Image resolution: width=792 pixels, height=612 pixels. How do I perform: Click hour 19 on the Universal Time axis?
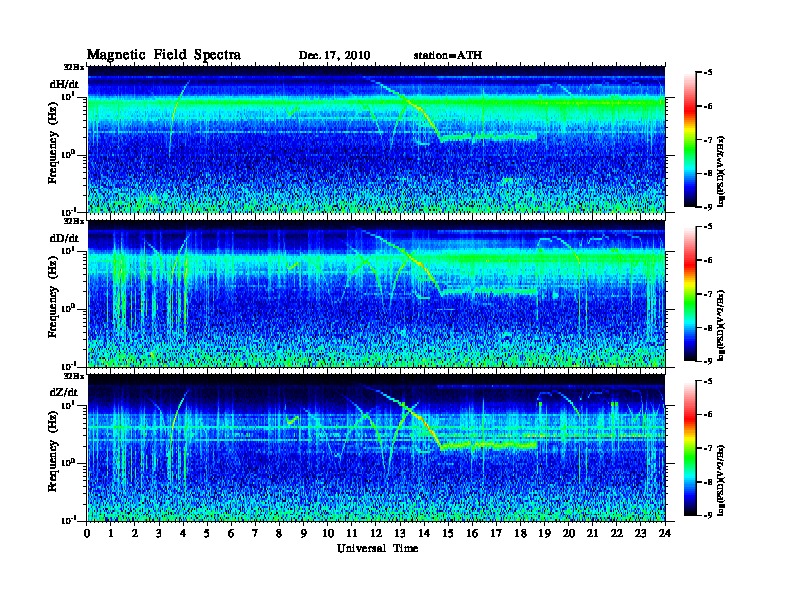pos(544,533)
